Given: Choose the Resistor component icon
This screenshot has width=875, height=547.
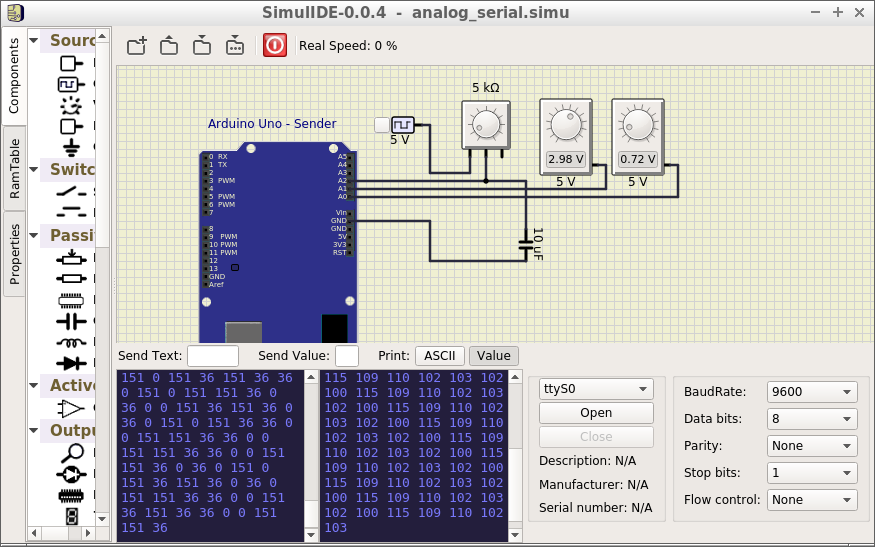Looking at the screenshot, I should 71,279.
